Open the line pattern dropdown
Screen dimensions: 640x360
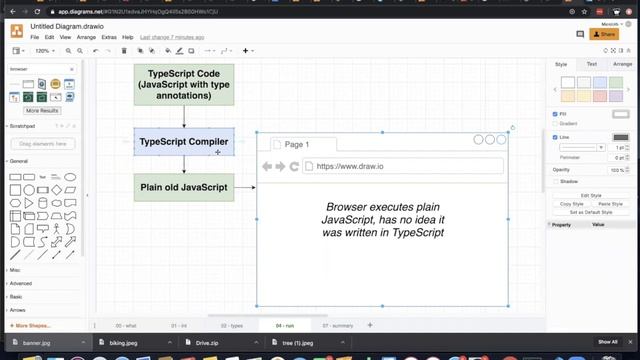[582, 147]
